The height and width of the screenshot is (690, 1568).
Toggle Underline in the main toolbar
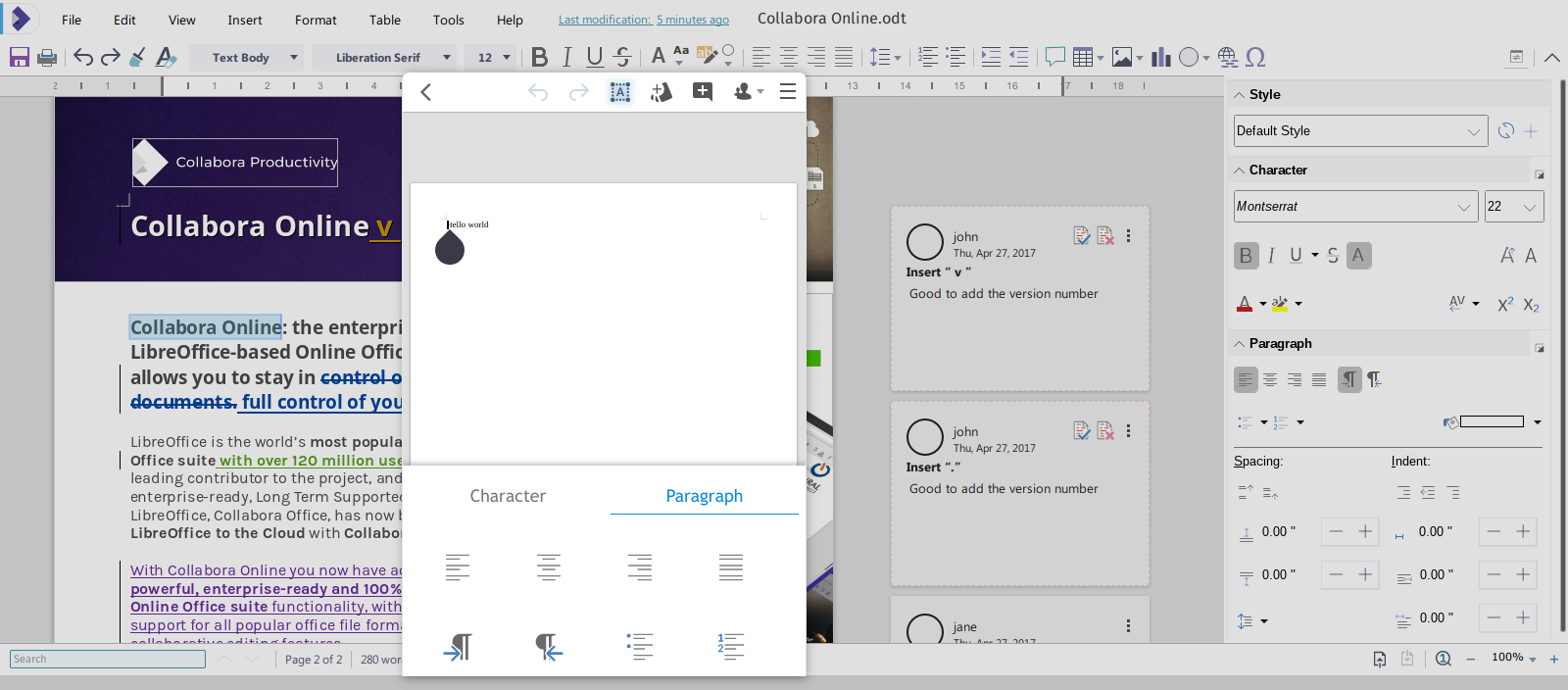pos(594,57)
